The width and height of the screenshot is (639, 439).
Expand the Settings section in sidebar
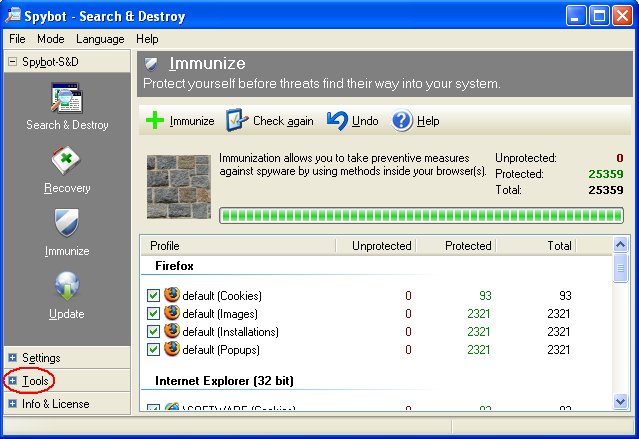(x=40, y=358)
